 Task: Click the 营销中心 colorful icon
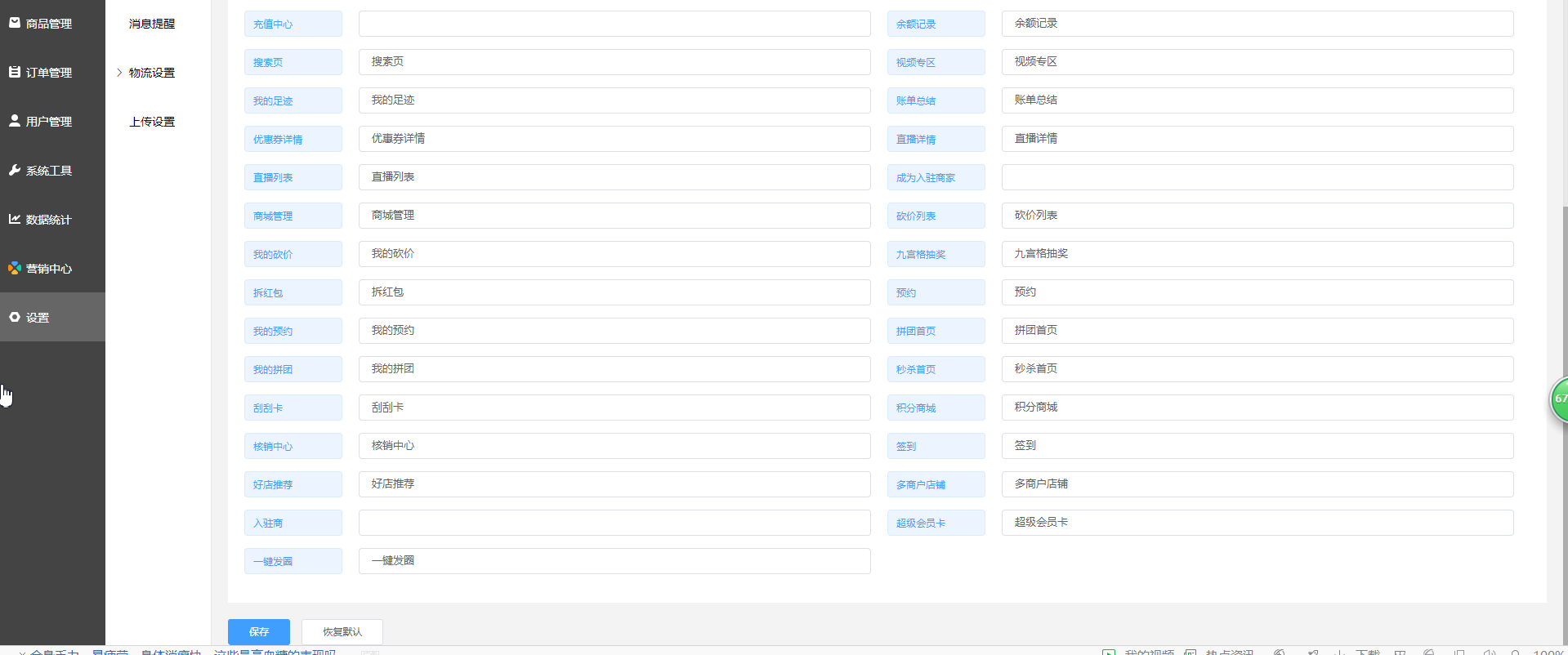14,268
